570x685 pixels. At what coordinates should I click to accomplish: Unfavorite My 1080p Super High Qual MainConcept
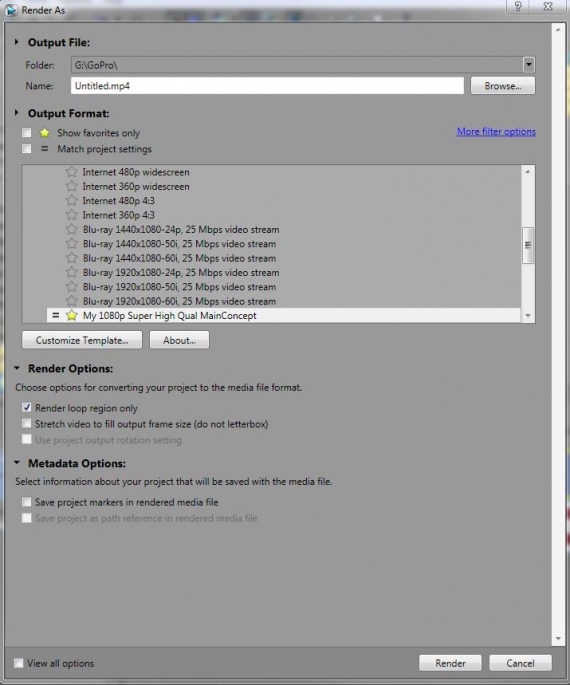click(72, 315)
